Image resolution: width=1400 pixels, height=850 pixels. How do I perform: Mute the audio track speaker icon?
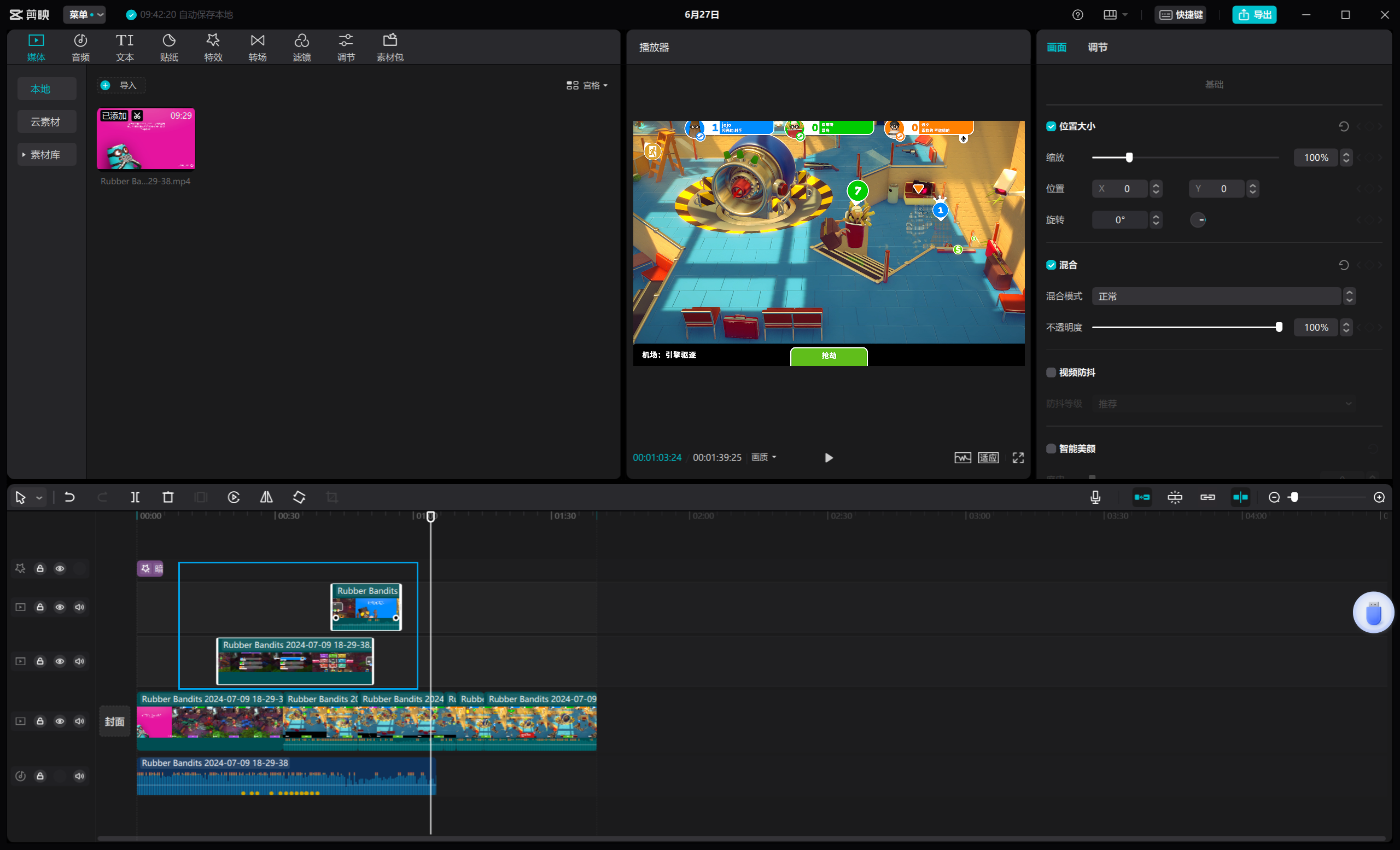[x=79, y=776]
